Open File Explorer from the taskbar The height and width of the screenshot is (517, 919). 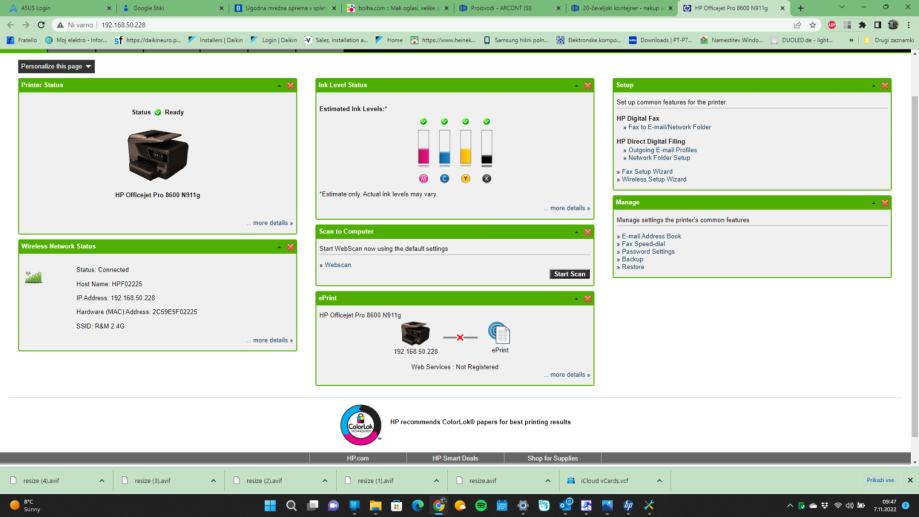(x=375, y=505)
